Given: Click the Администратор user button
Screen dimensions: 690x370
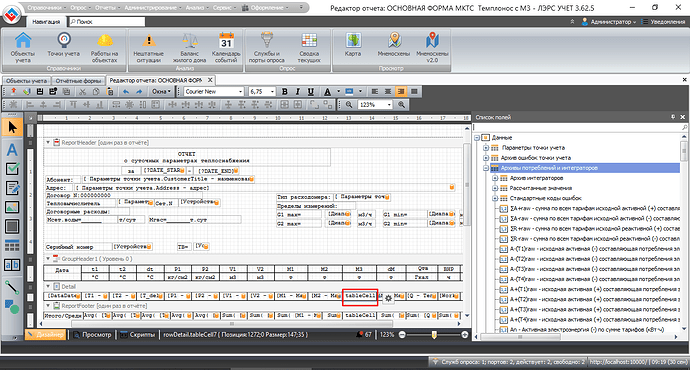Looking at the screenshot, I should pos(609,22).
